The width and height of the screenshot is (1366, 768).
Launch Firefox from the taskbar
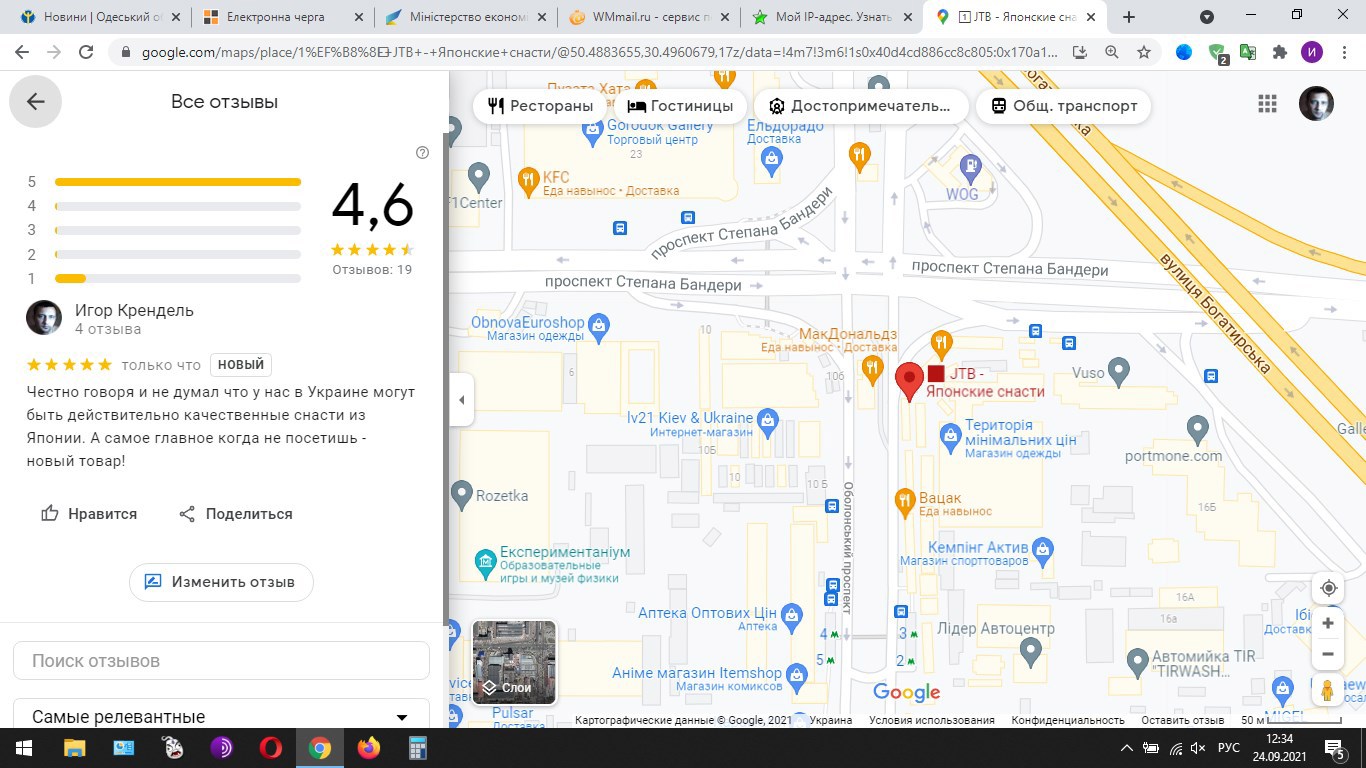click(369, 748)
